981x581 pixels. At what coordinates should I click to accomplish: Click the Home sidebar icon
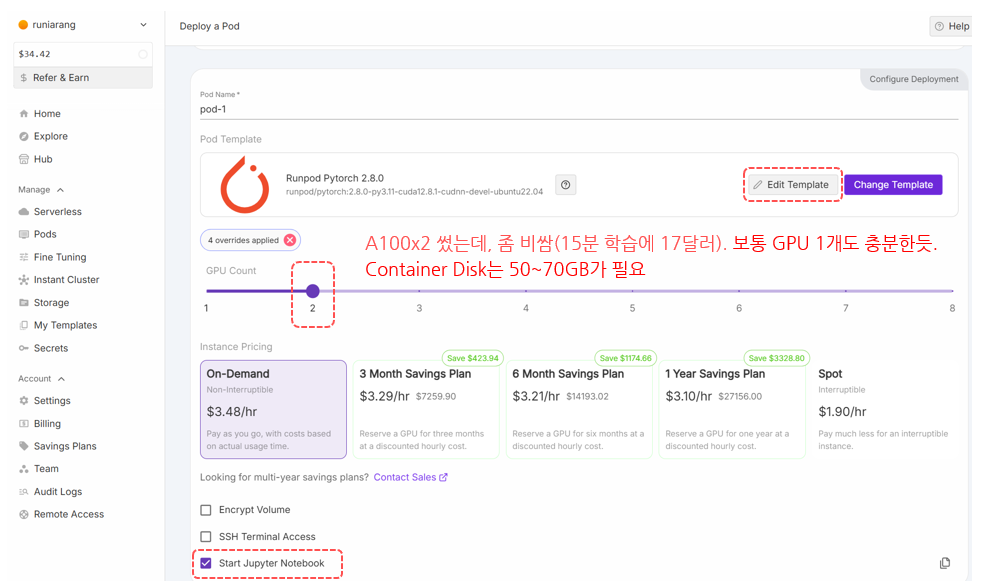point(24,113)
